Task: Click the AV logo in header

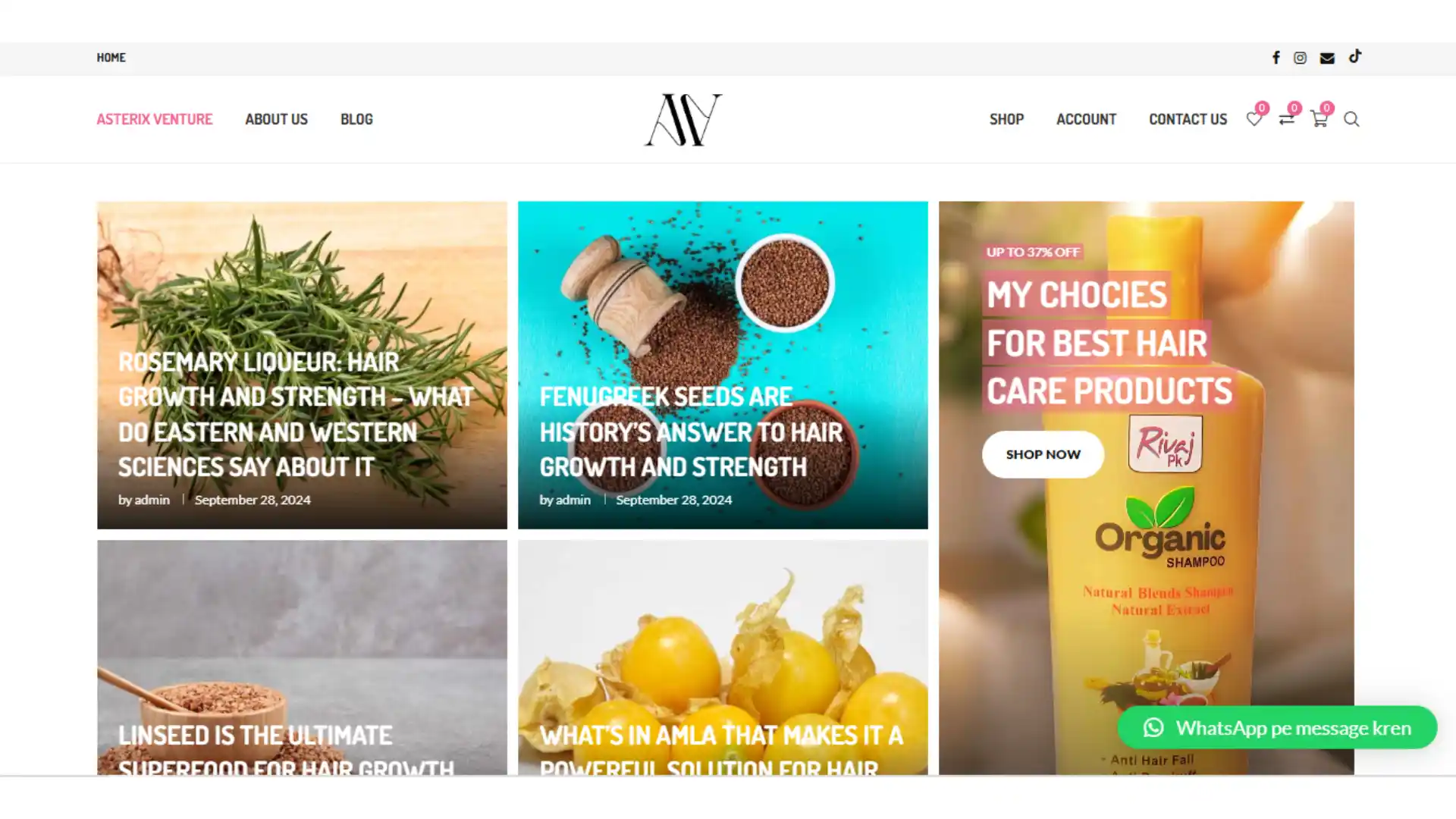Action: (683, 120)
